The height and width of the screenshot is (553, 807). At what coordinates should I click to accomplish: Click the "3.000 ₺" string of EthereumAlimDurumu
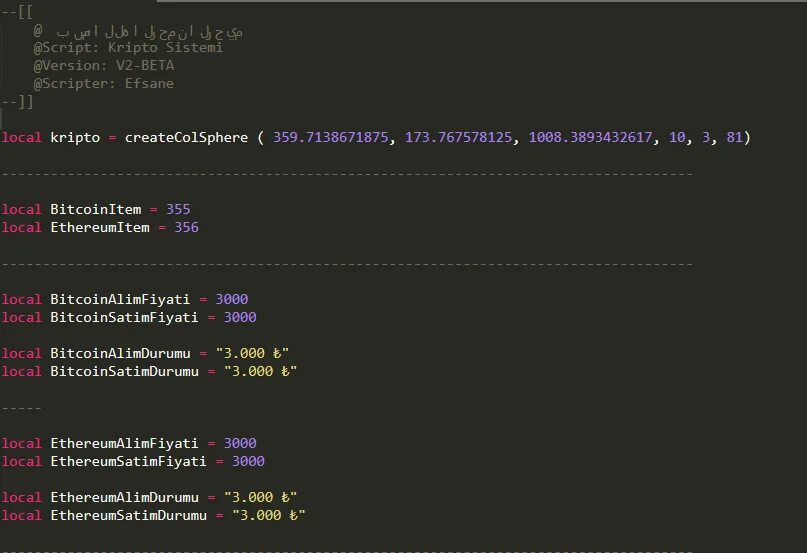coord(260,498)
